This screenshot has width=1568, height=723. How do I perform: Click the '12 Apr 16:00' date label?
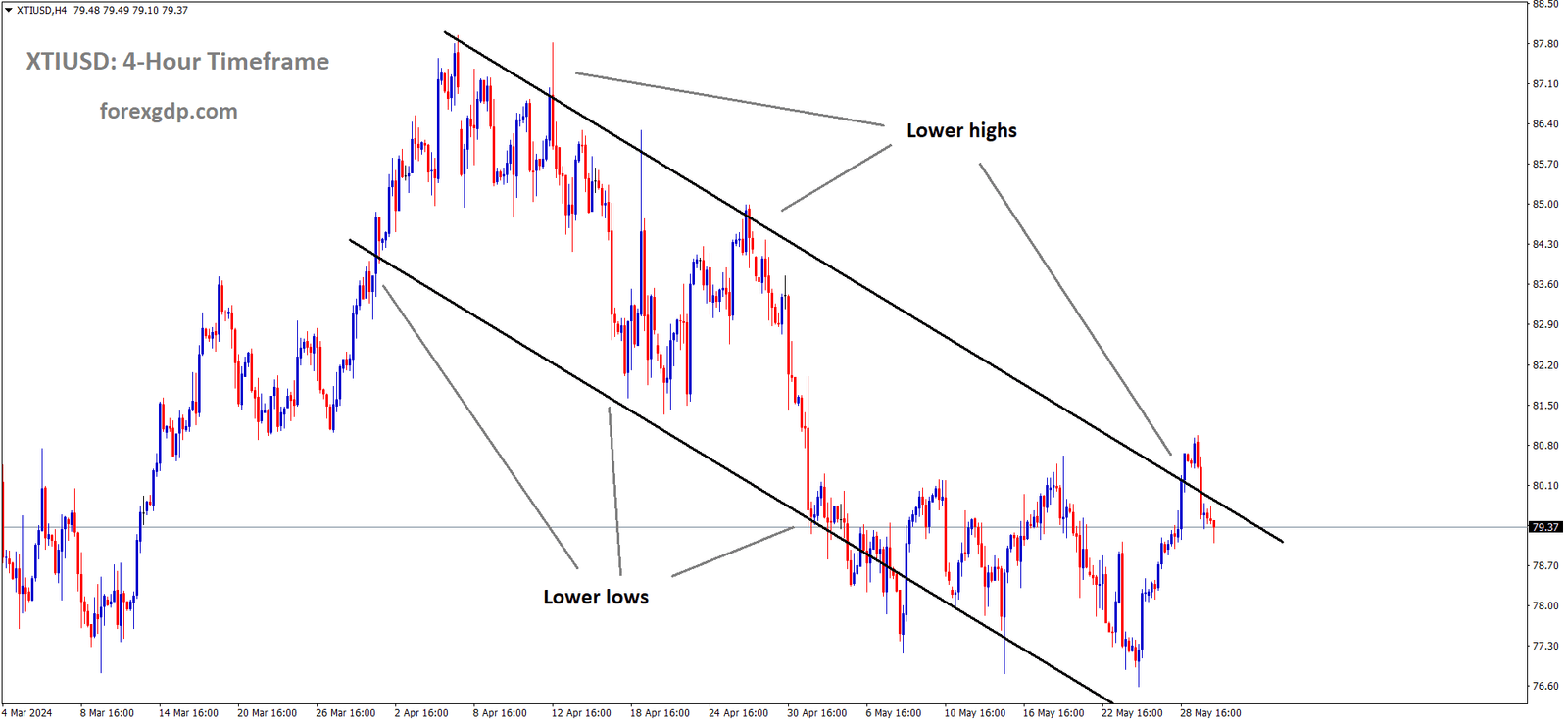(x=581, y=713)
